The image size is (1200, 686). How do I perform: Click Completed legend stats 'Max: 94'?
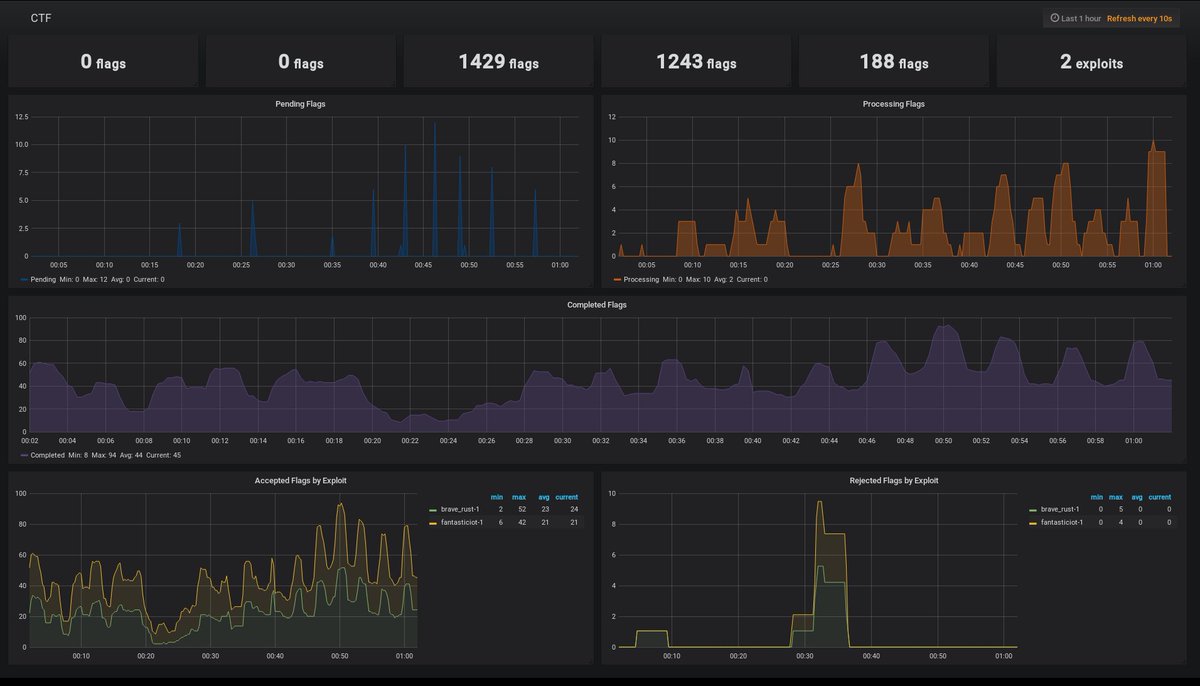point(104,455)
